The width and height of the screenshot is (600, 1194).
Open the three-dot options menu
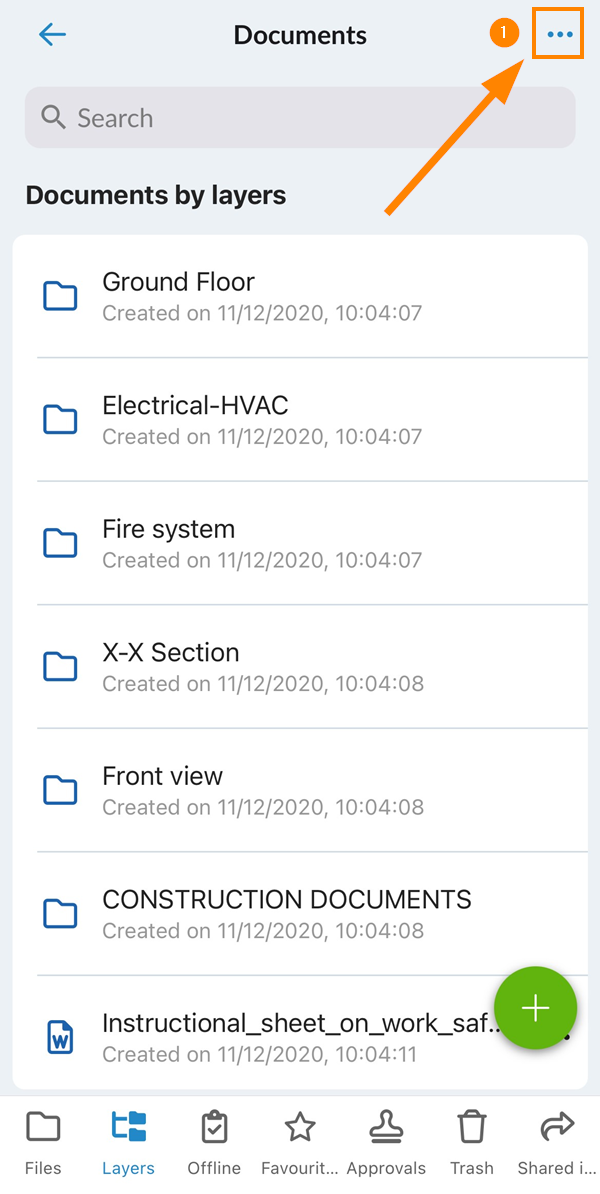[557, 33]
